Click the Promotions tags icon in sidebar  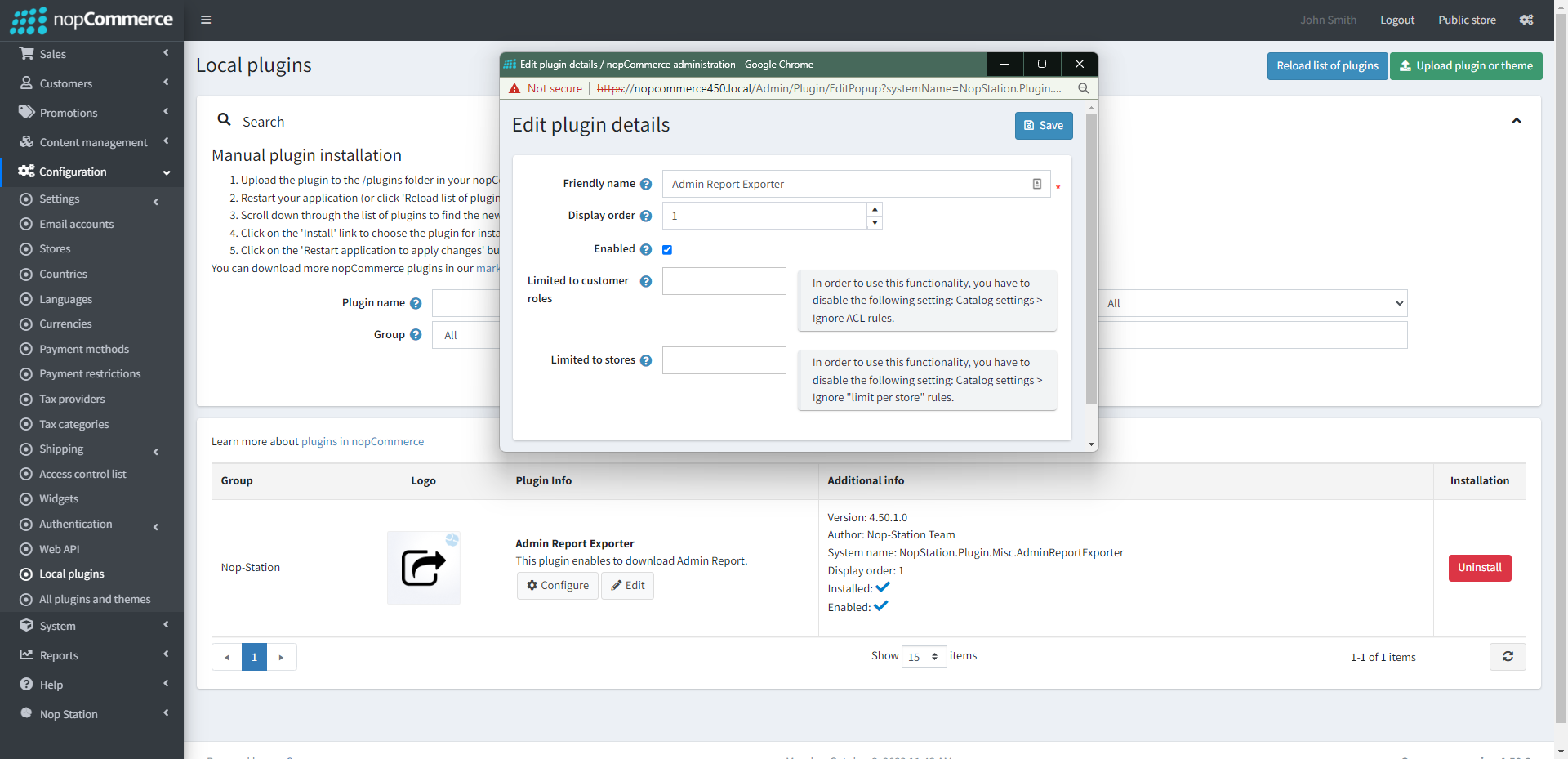pyautogui.click(x=27, y=113)
